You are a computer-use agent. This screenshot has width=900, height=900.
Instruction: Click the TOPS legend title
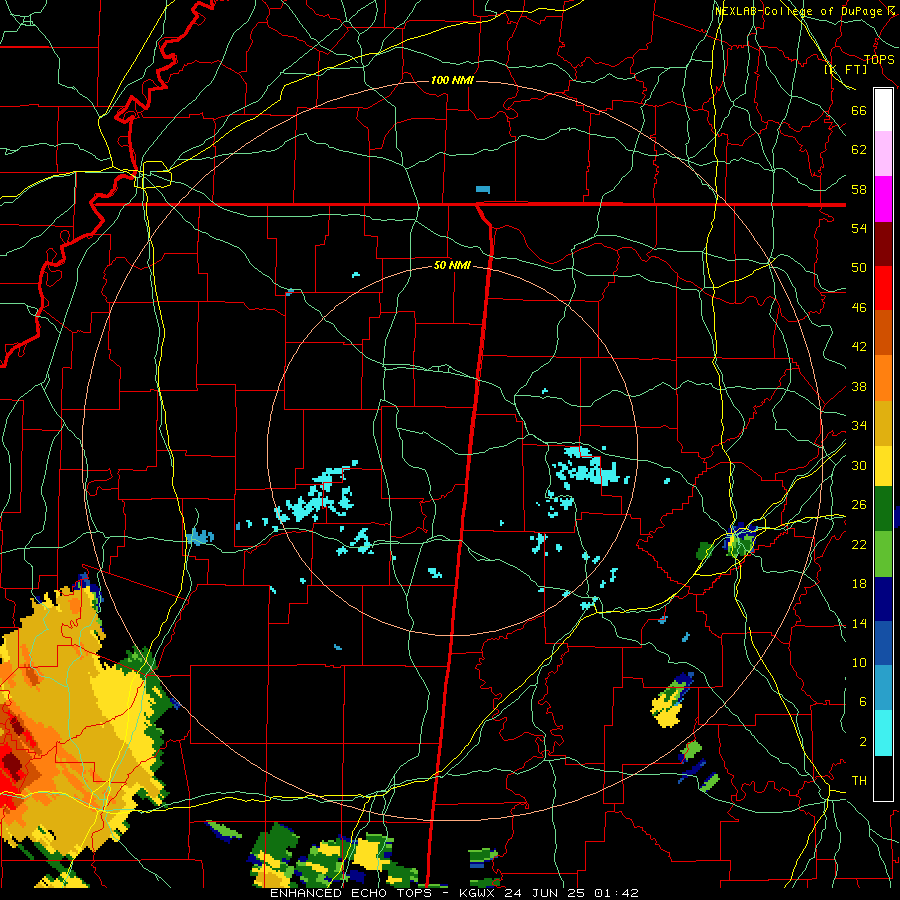pyautogui.click(x=879, y=60)
